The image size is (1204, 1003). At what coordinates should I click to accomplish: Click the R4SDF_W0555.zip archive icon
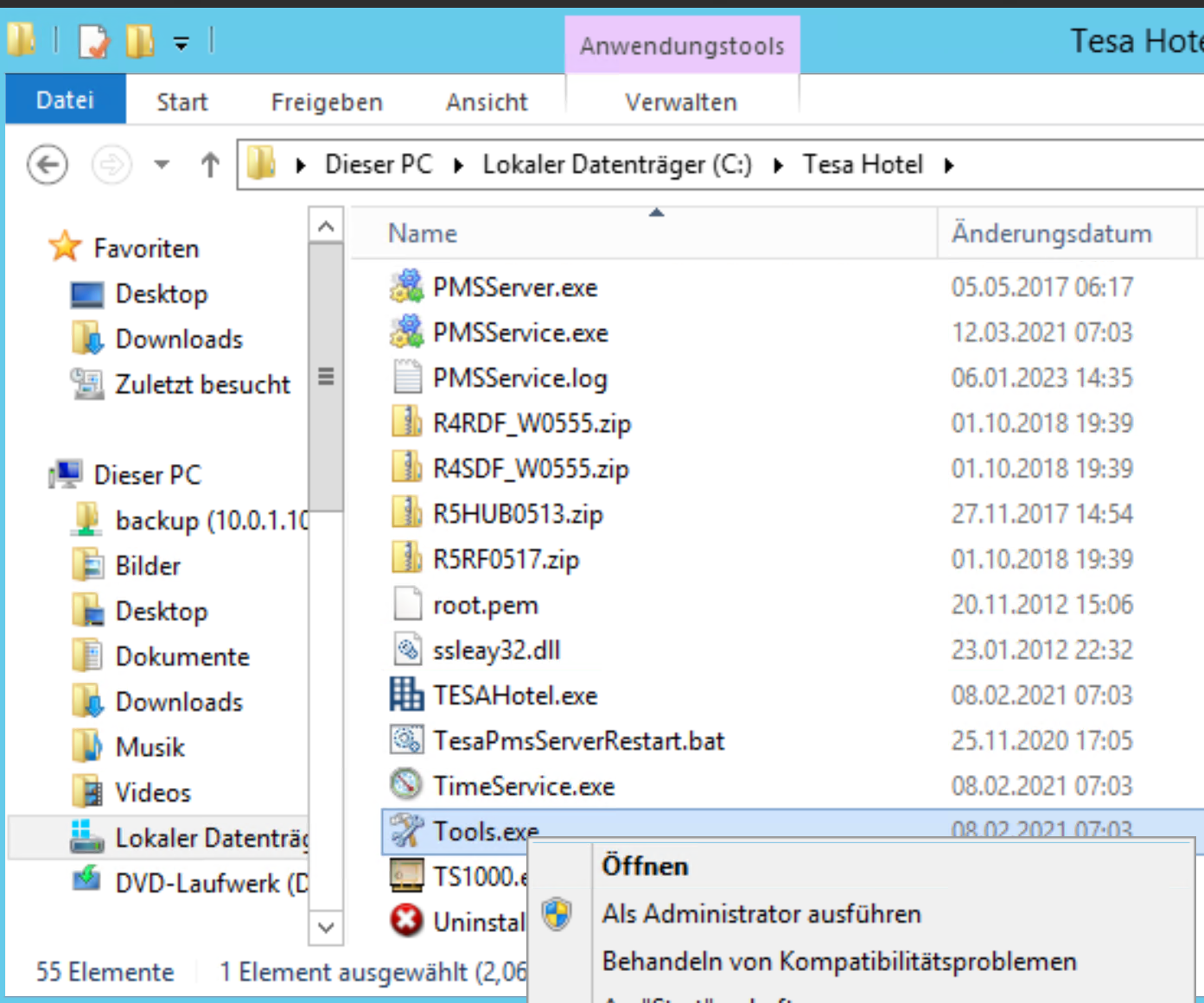click(x=406, y=468)
